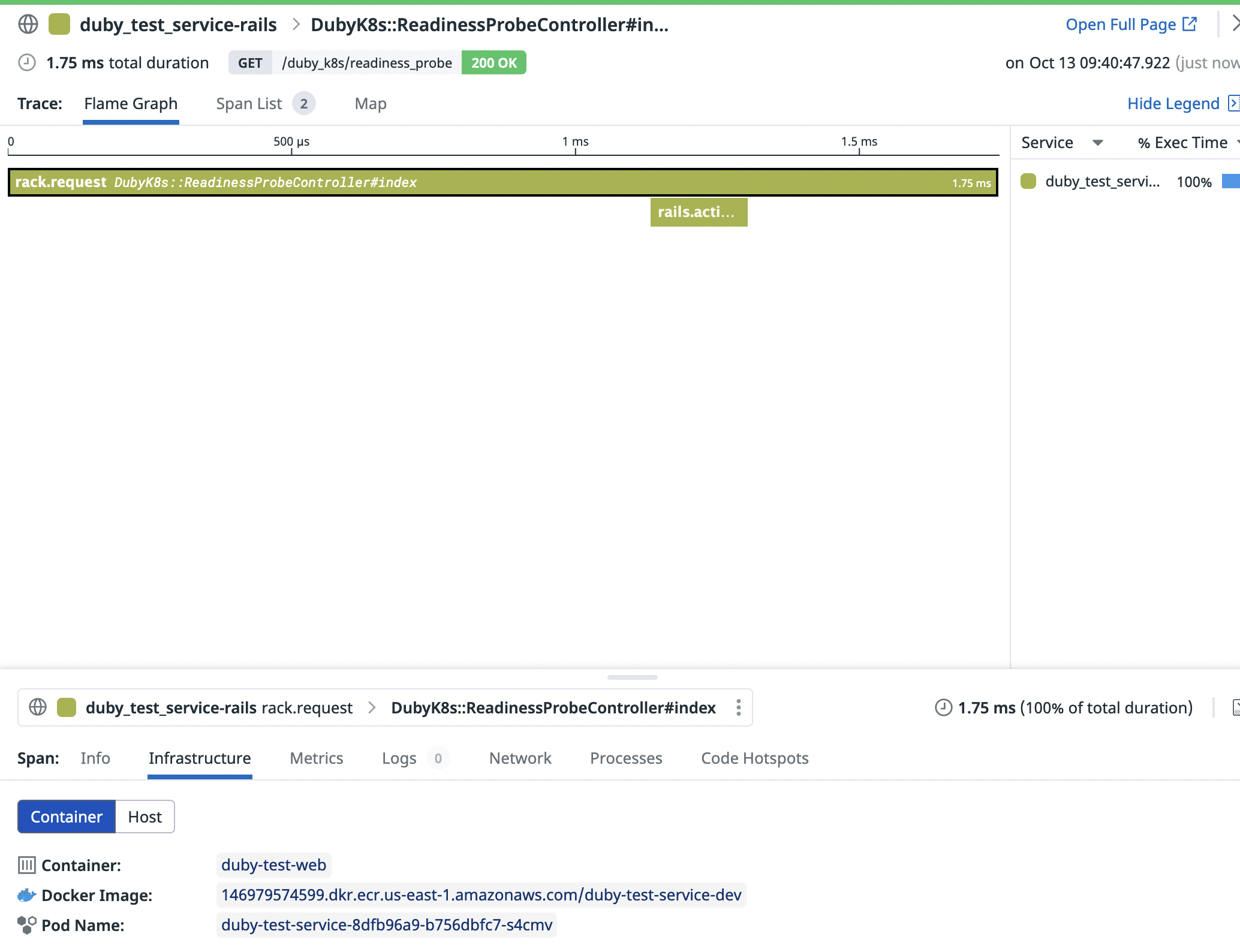Open the Processes span tab
This screenshot has height=952, width=1240.
(626, 758)
